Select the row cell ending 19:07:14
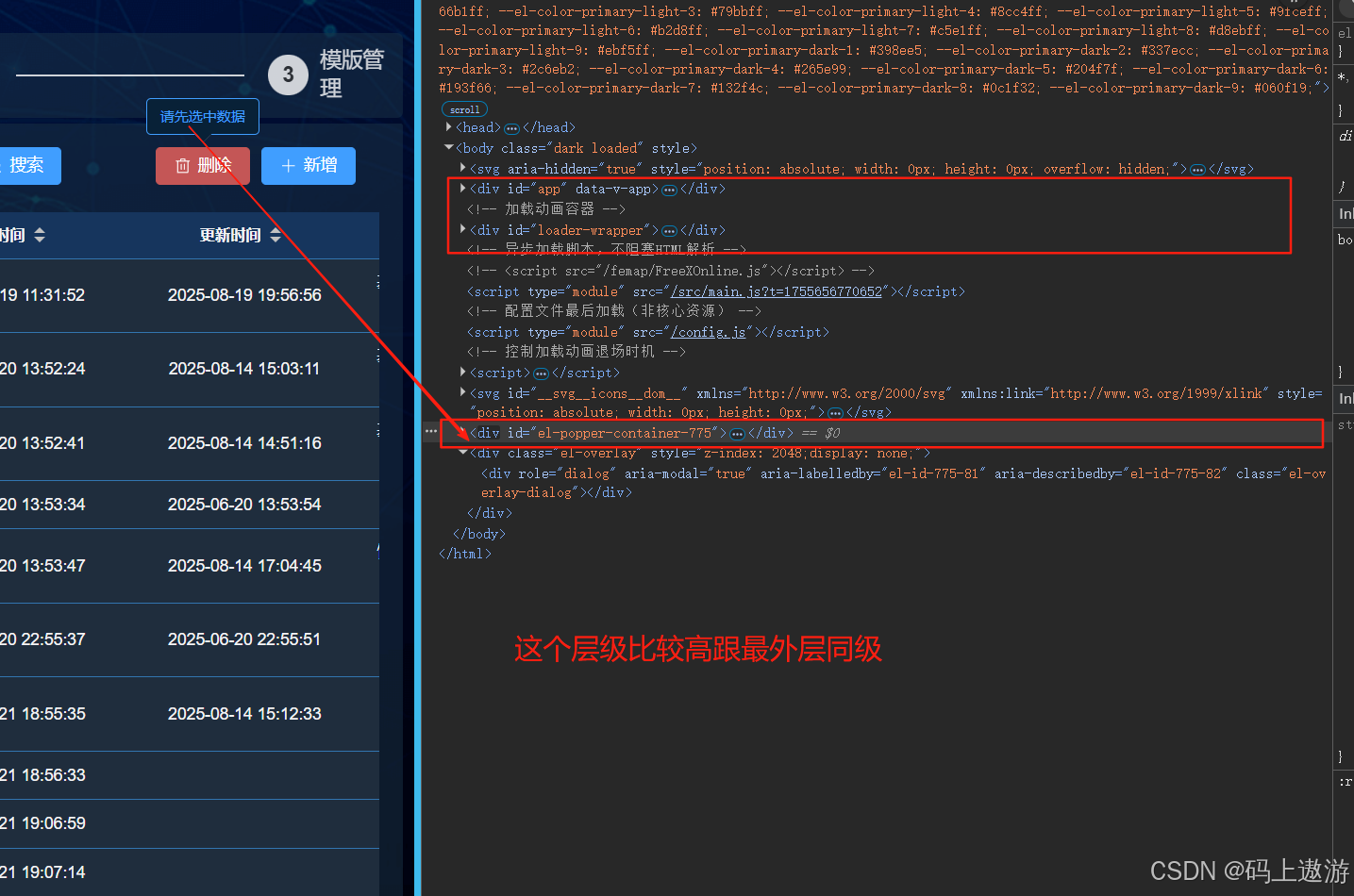Viewport: 1354px width, 896px height. pos(42,872)
